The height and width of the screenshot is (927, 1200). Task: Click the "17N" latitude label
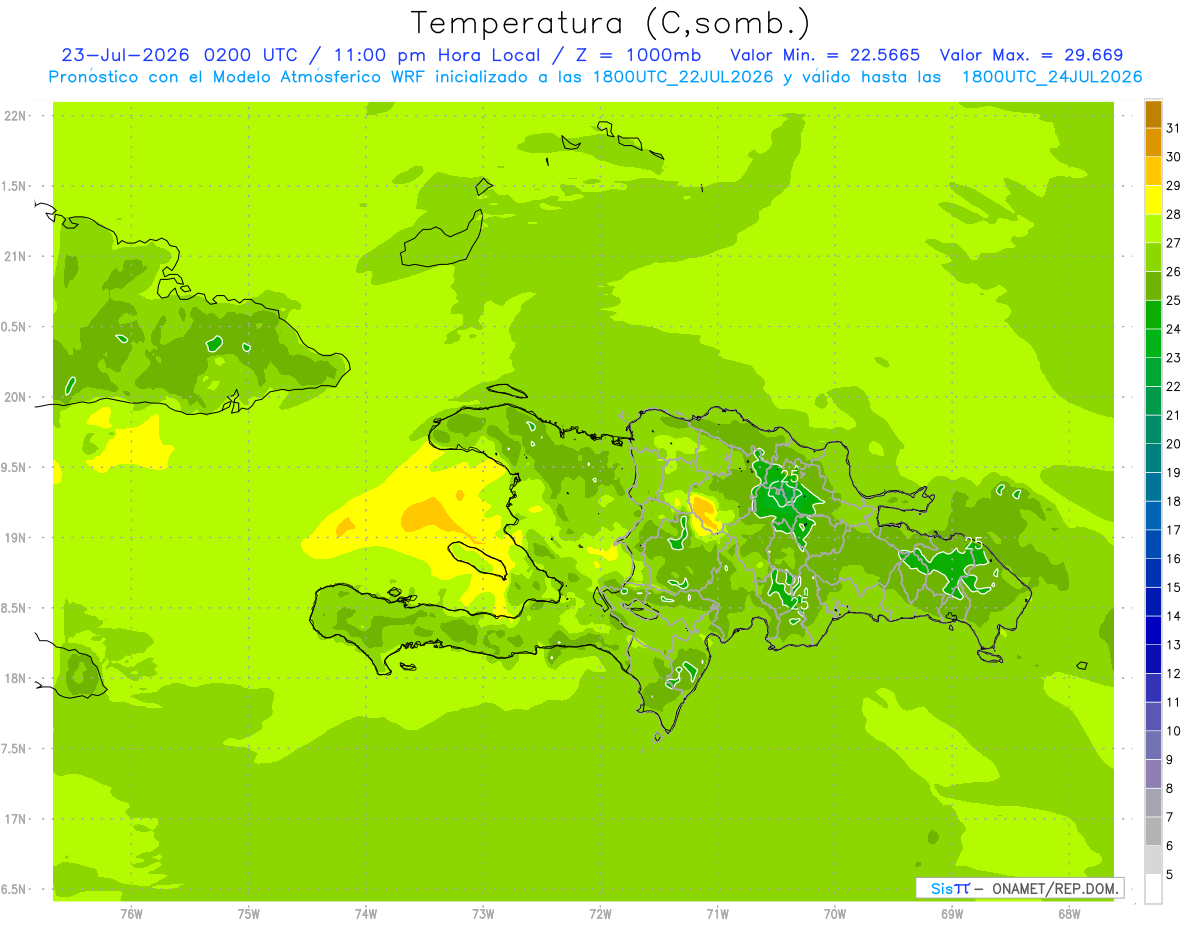[15, 819]
